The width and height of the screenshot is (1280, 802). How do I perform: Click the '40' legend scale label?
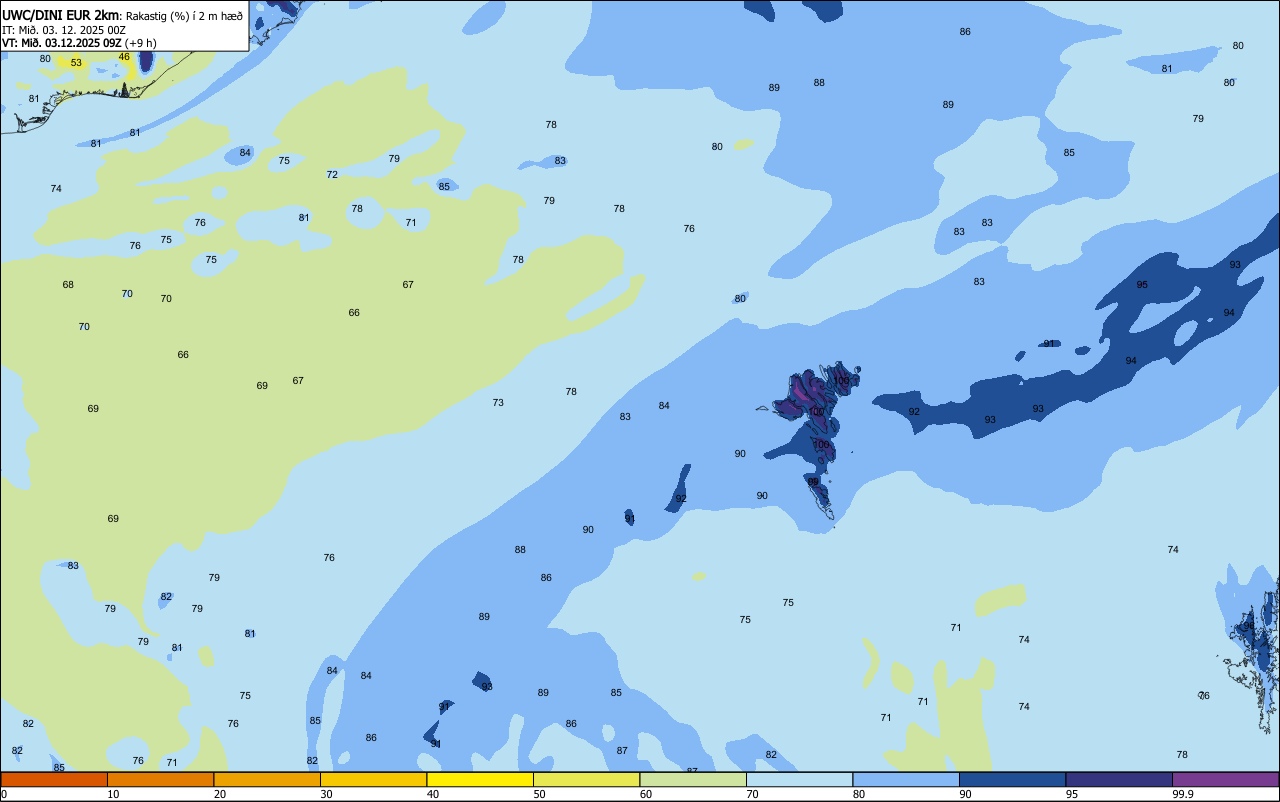click(432, 794)
